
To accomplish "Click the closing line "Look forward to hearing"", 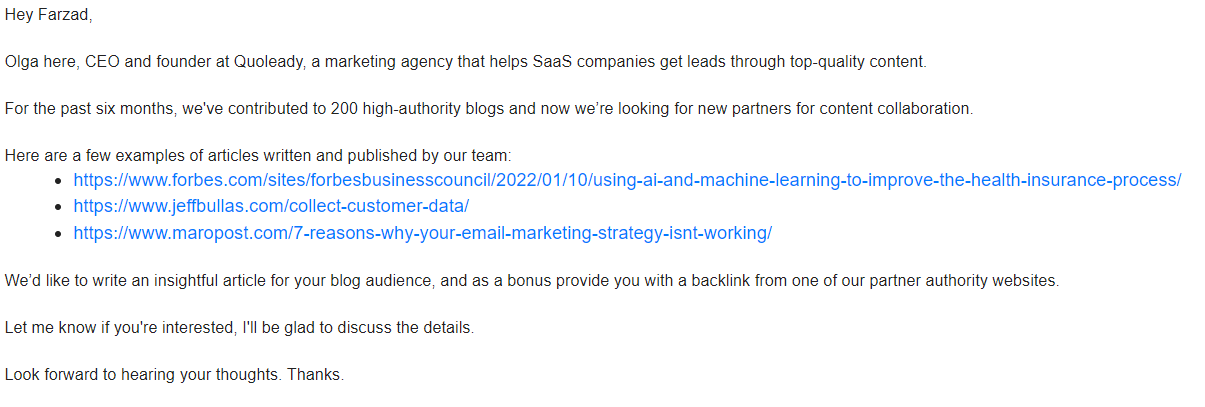I will pyautogui.click(x=174, y=375).
